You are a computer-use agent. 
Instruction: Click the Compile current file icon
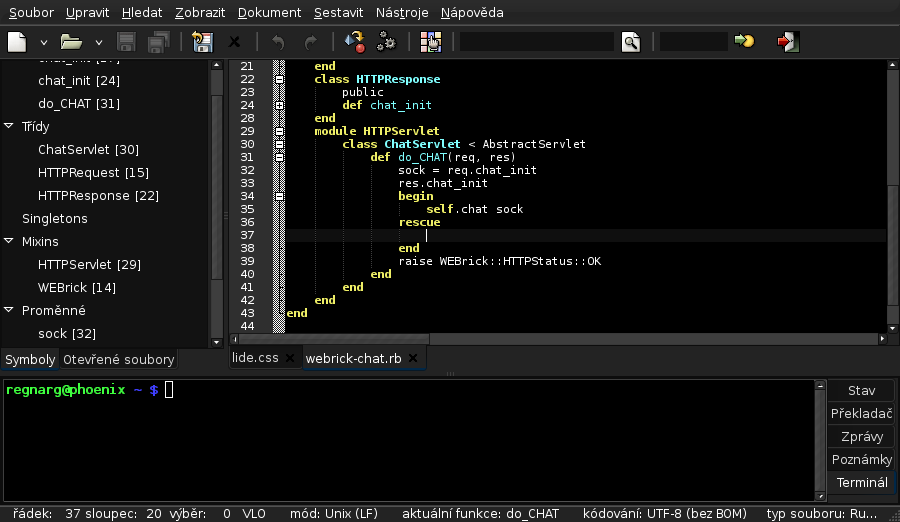(x=355, y=42)
